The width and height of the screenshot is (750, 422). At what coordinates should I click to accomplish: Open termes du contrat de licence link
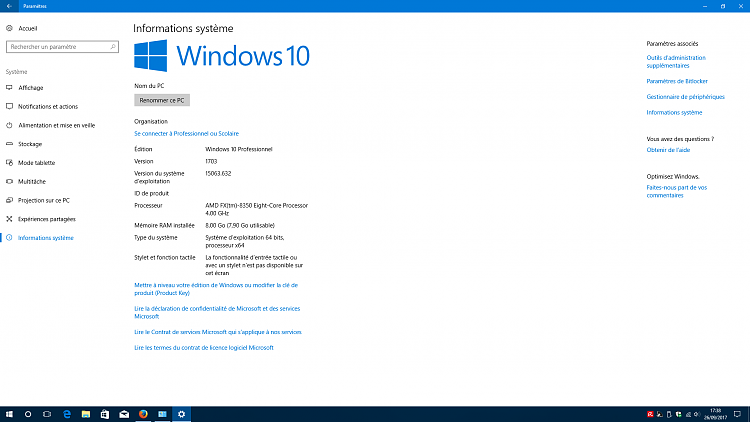[x=204, y=348]
